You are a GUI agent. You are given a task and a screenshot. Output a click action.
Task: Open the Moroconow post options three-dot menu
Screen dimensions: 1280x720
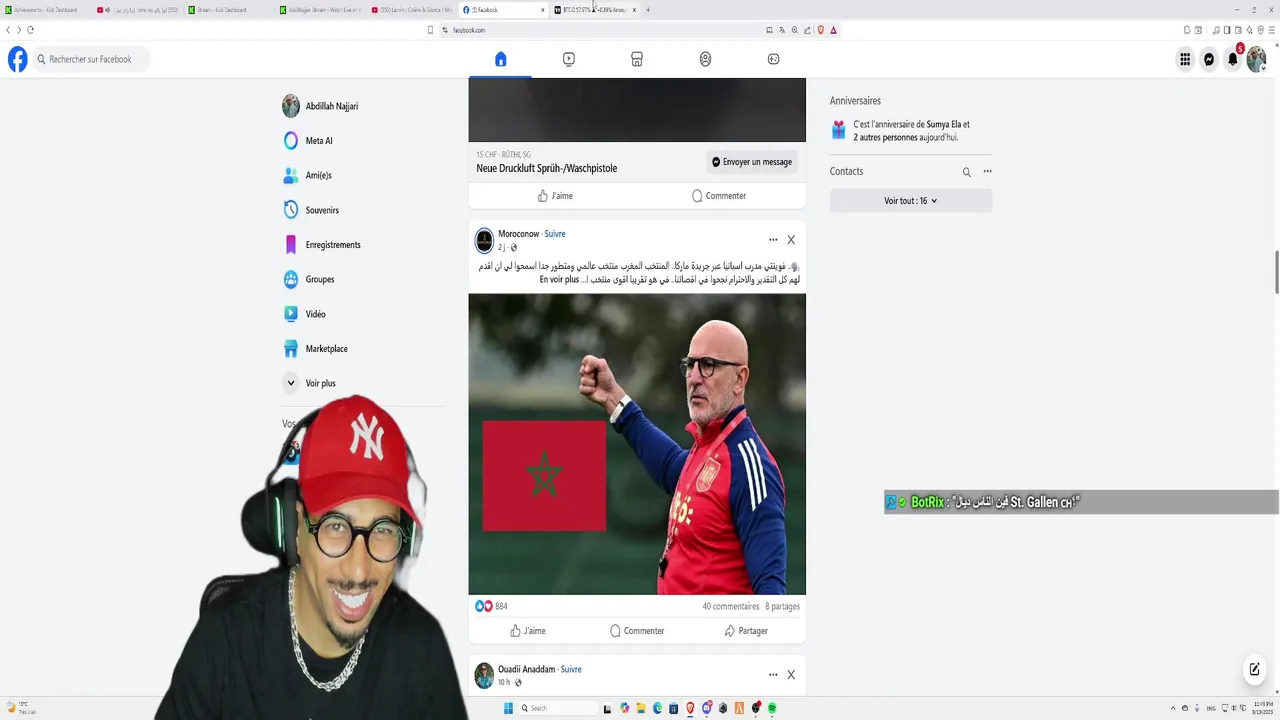[x=773, y=240]
